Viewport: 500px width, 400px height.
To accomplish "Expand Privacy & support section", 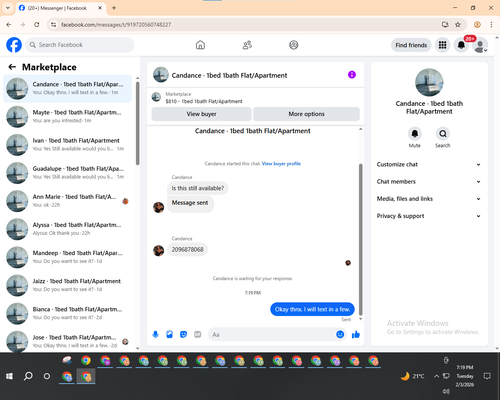I will (429, 216).
